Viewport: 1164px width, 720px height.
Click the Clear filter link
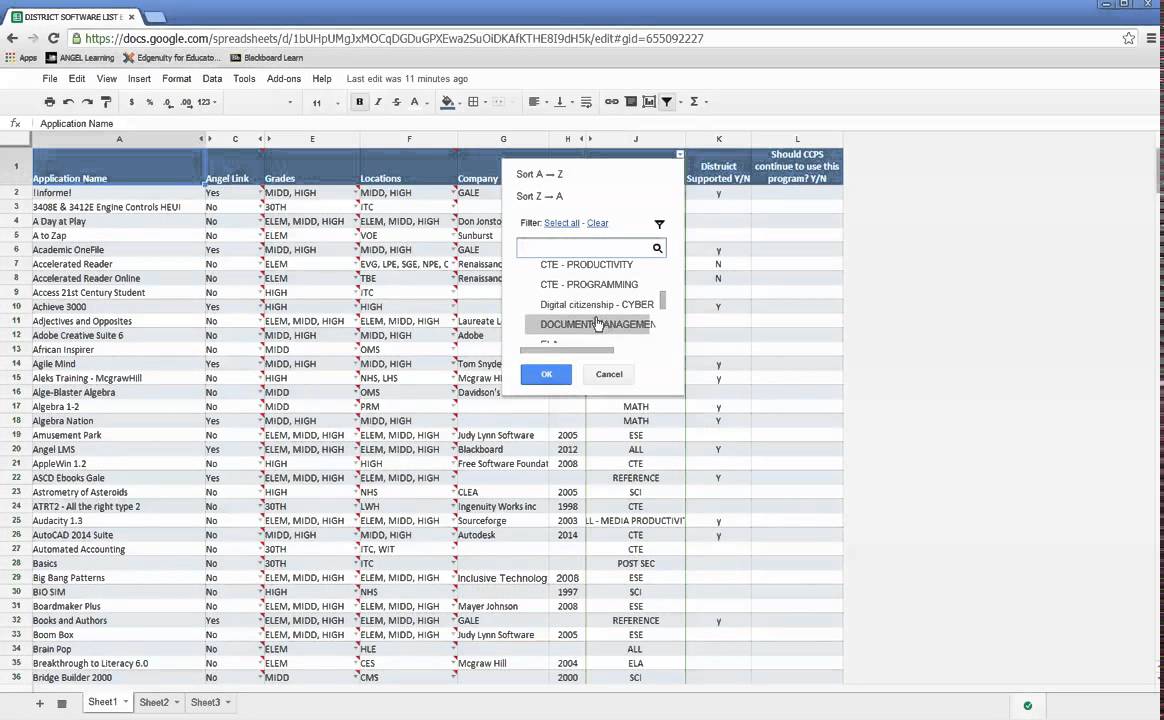[x=598, y=223]
